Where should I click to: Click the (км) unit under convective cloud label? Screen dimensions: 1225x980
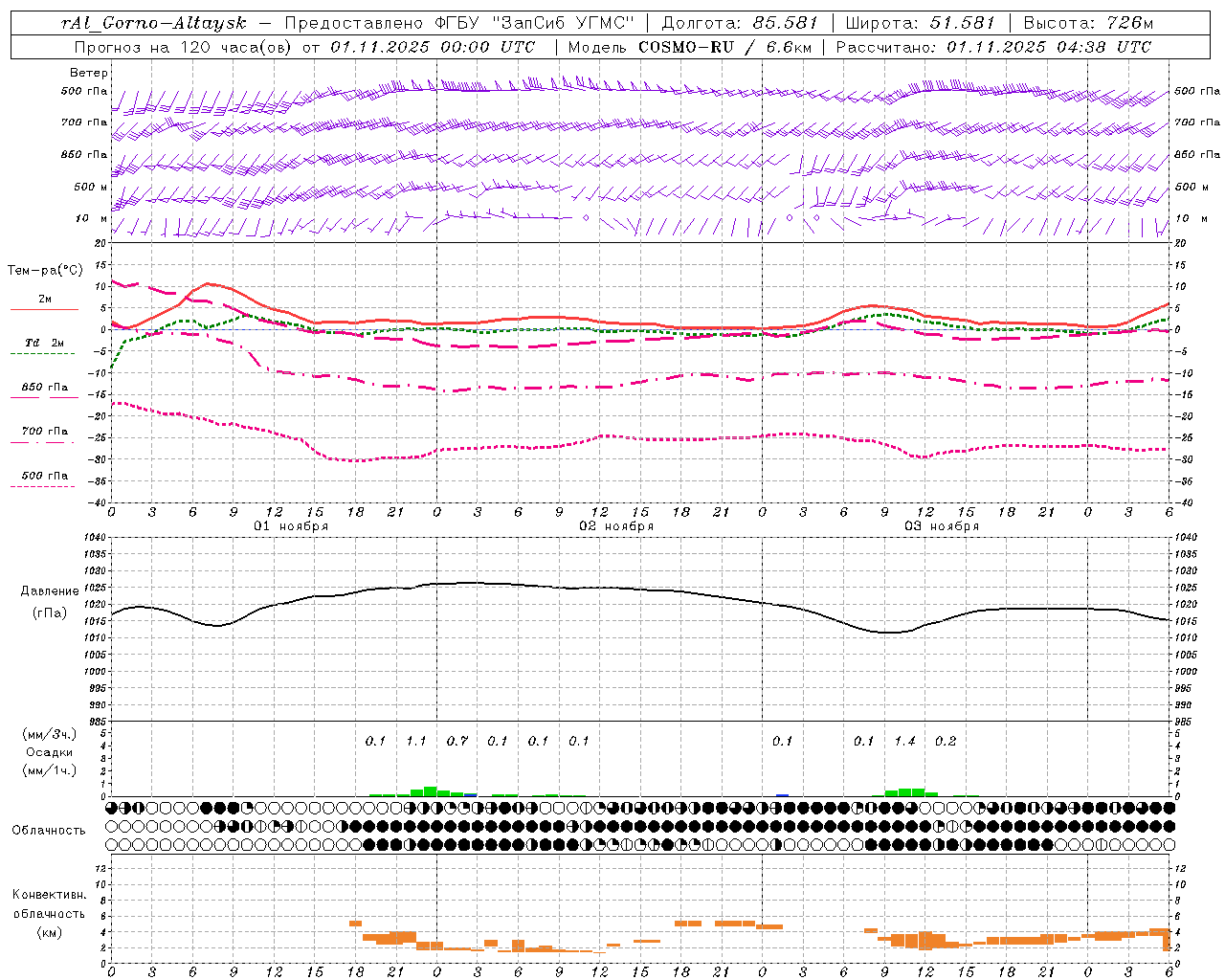pos(49,932)
